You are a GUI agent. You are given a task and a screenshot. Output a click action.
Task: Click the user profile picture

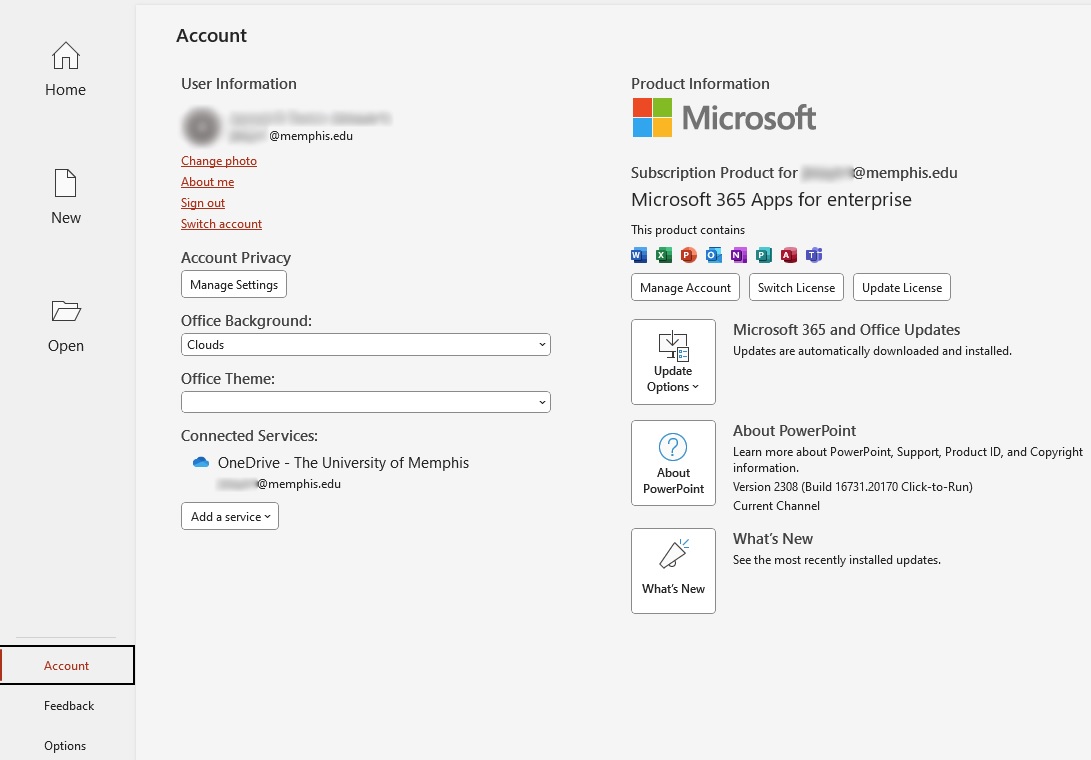point(201,127)
